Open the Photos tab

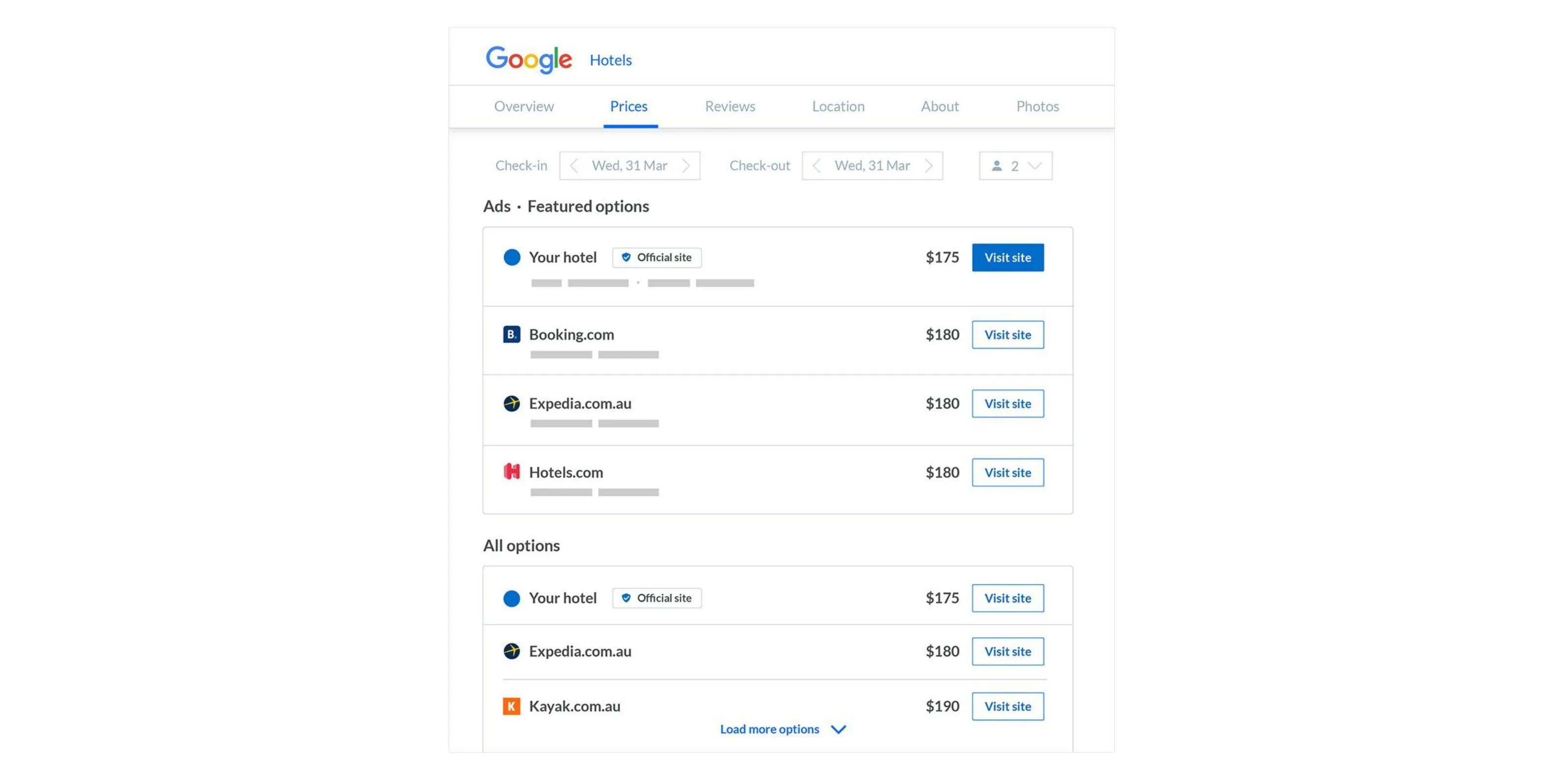1037,106
